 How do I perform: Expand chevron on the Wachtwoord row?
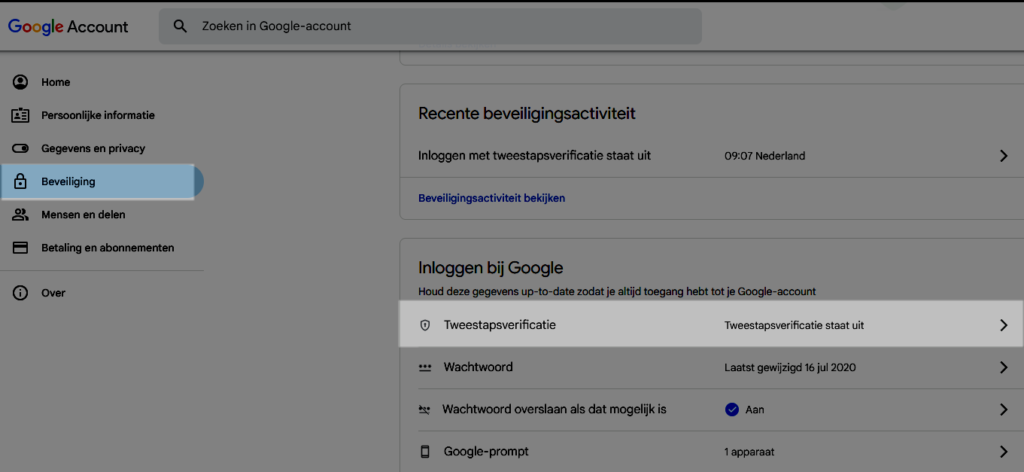[x=1004, y=368]
